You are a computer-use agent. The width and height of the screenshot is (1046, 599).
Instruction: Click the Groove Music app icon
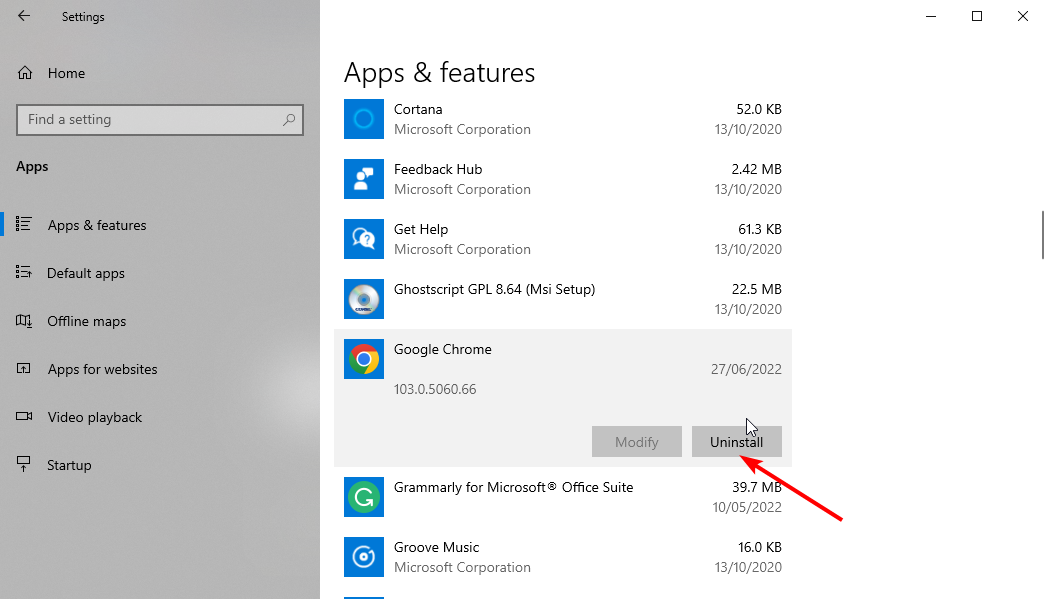point(364,557)
